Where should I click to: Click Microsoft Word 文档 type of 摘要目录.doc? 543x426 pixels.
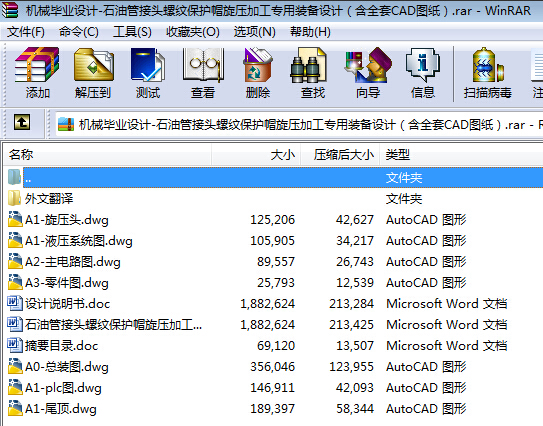click(447, 346)
